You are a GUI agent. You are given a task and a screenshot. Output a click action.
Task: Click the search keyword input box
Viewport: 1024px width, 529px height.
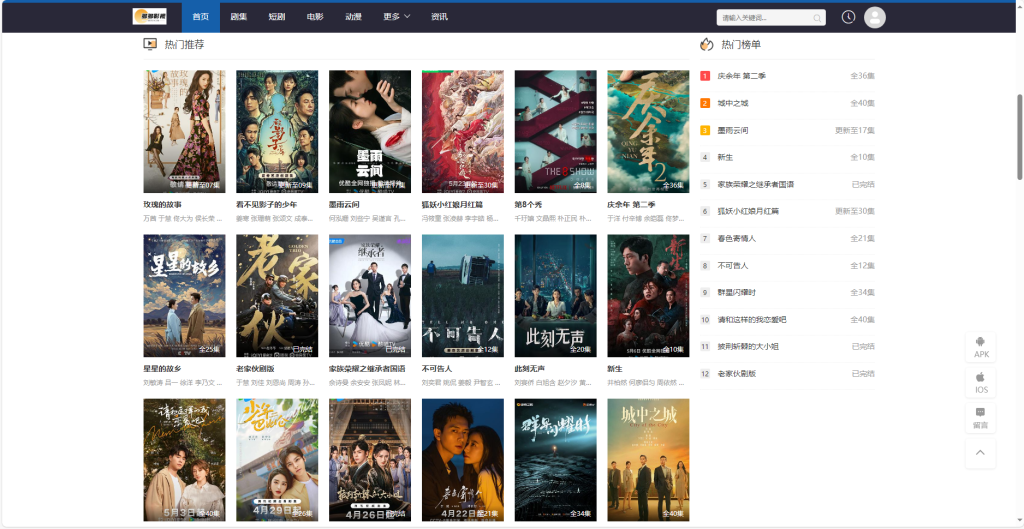pyautogui.click(x=763, y=18)
